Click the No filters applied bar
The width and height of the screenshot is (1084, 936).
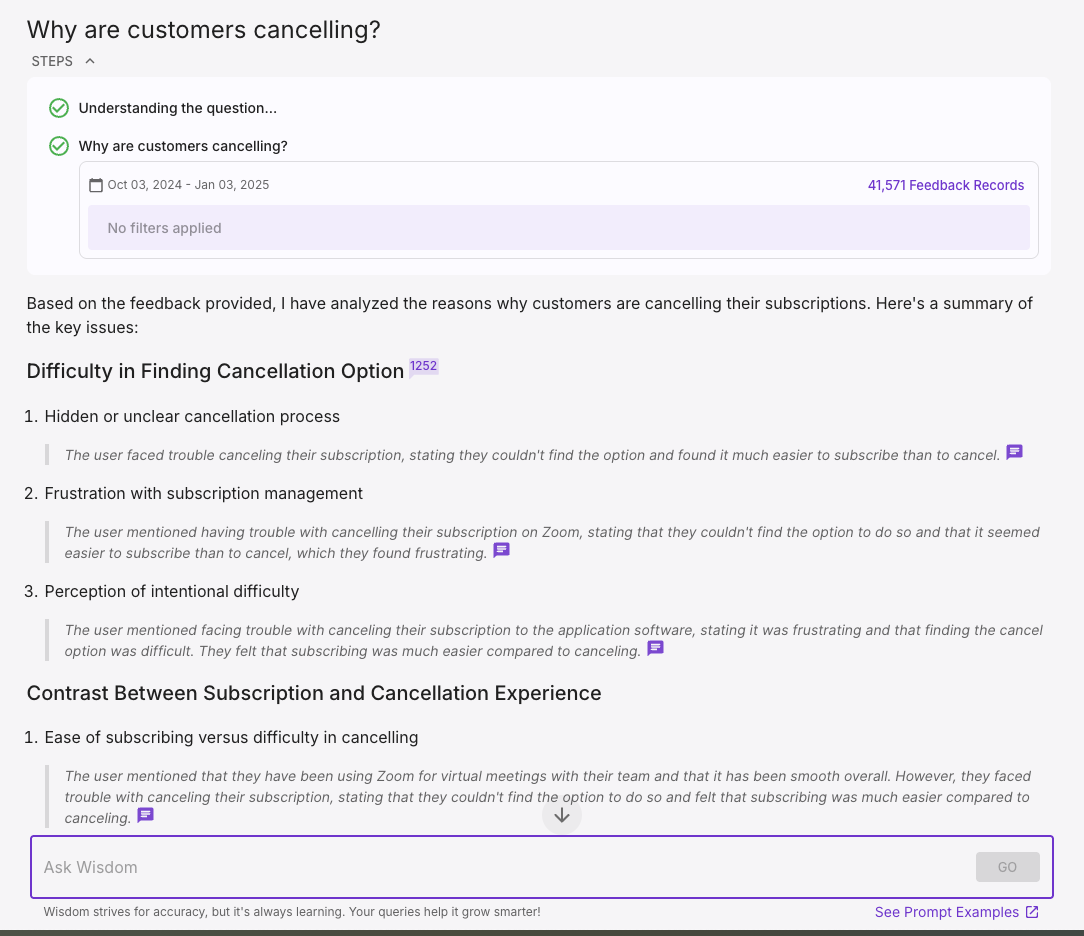[559, 228]
